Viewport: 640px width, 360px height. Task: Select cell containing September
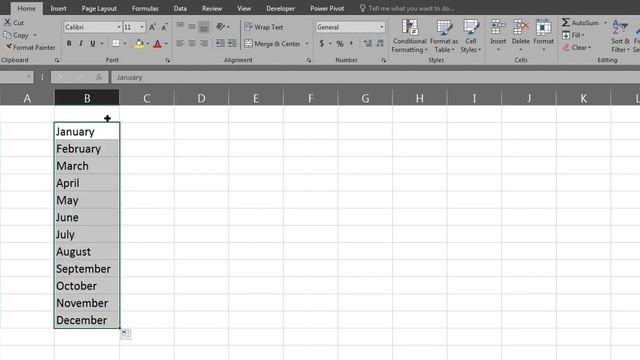pos(87,269)
